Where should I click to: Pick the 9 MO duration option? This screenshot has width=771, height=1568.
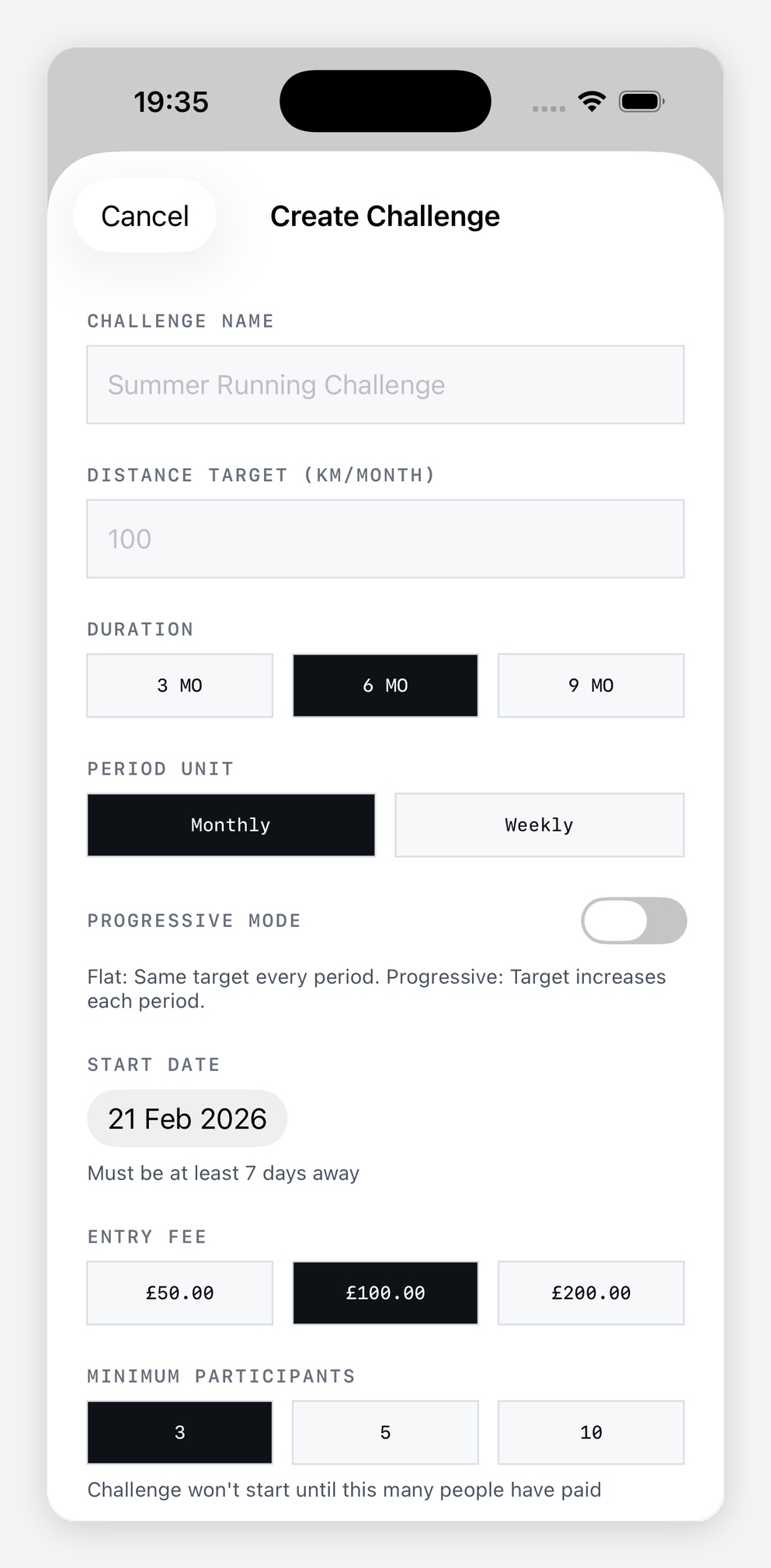point(591,685)
